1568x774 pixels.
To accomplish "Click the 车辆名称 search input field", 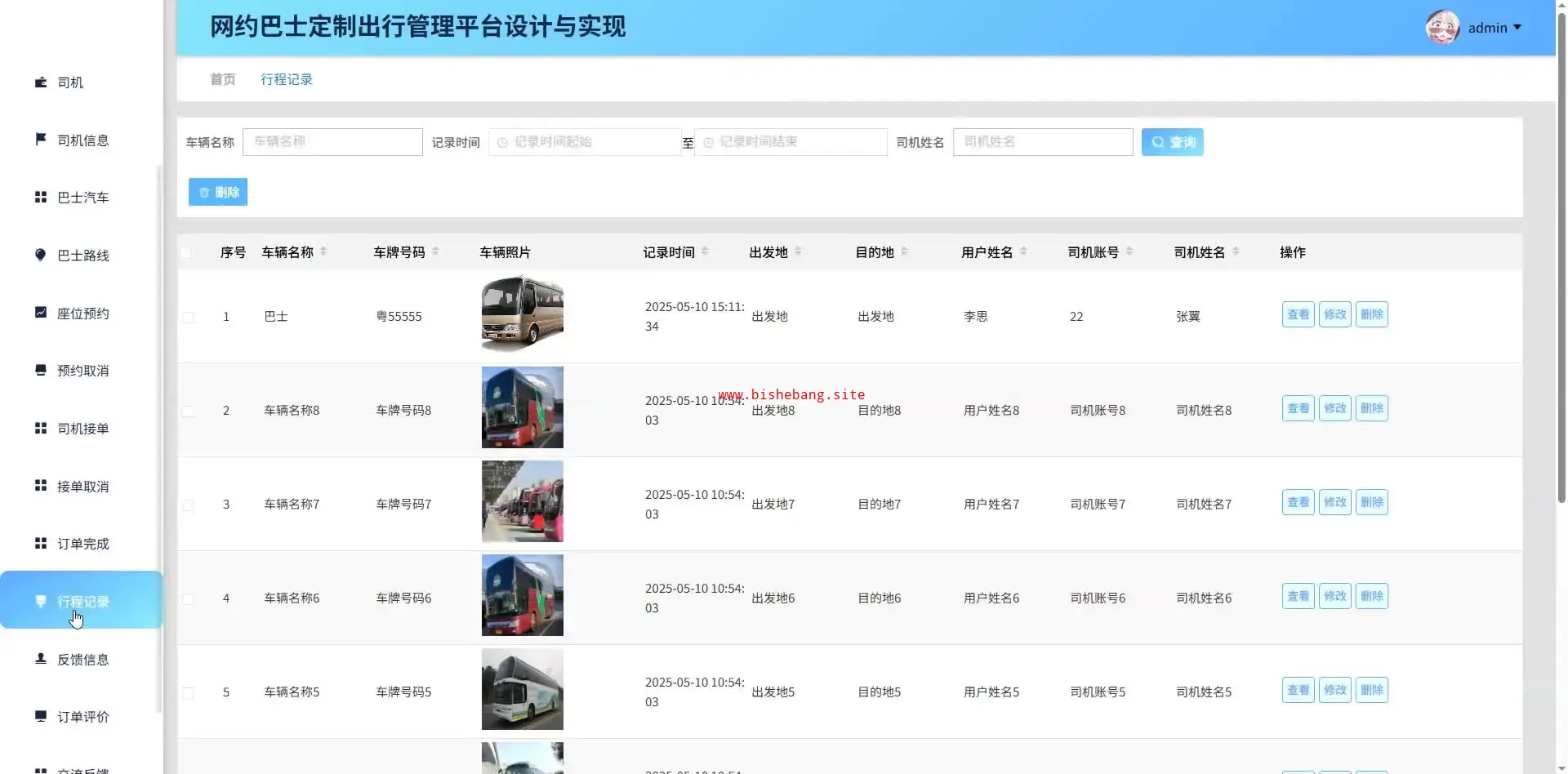I will click(332, 142).
